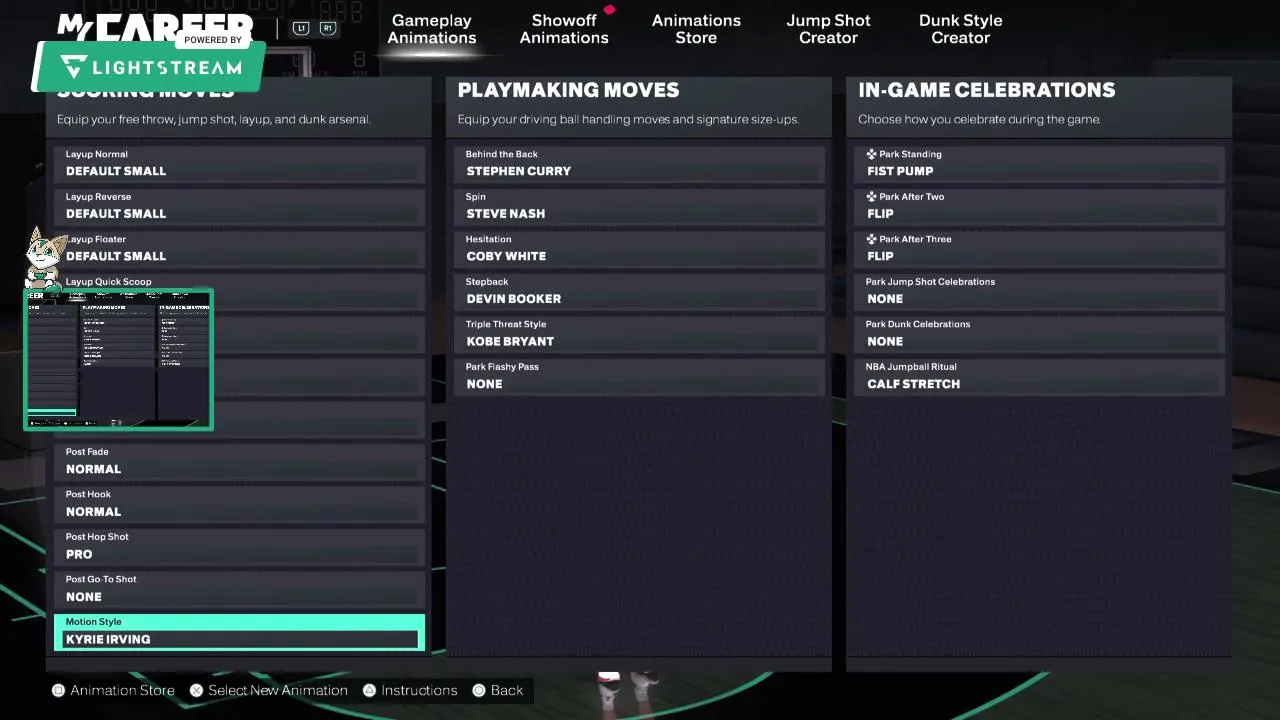Click text 'Choose how you celebrate during the game.'
This screenshot has width=1280, height=720.
pos(979,119)
